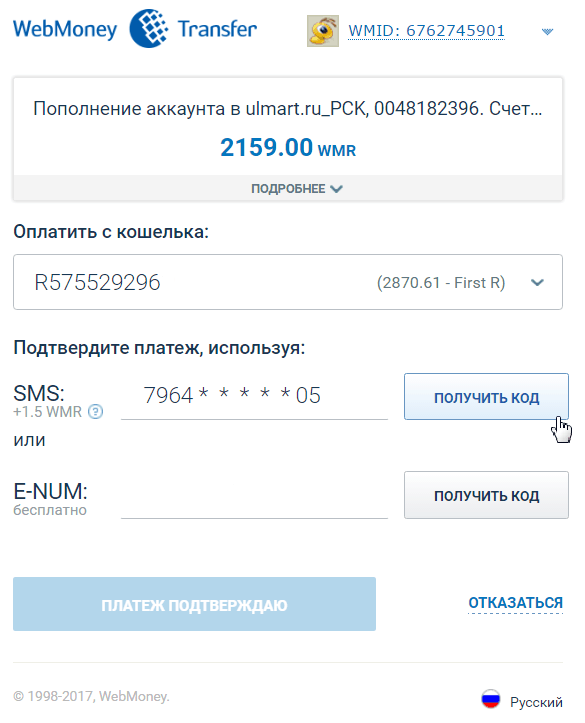Confirm payment with ПЛАТЕЖ ПОДТВЕРЖДАЮ button

pos(194,604)
